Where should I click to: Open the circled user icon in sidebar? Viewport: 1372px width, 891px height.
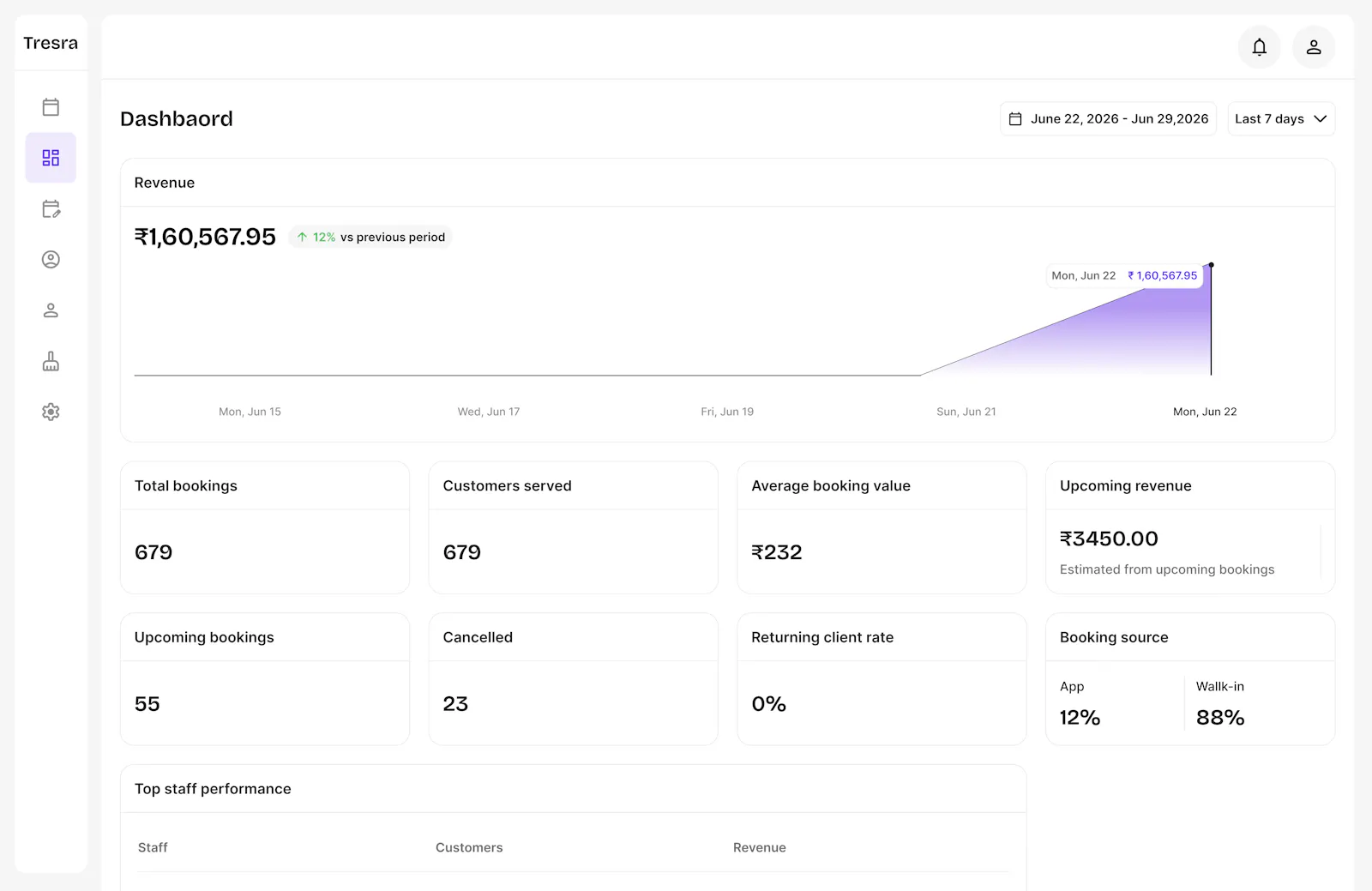click(x=51, y=259)
